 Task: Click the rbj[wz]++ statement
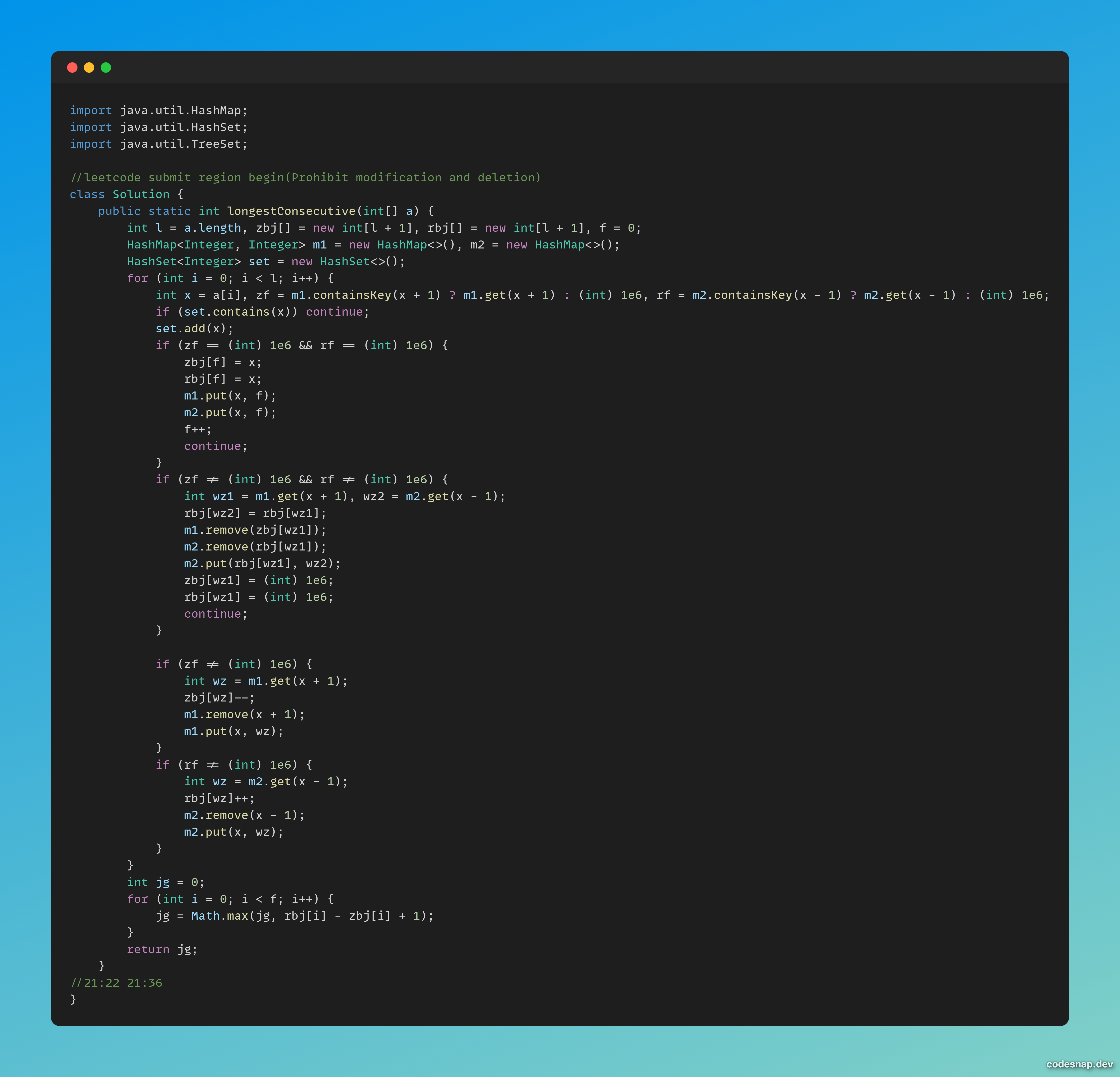(219, 798)
